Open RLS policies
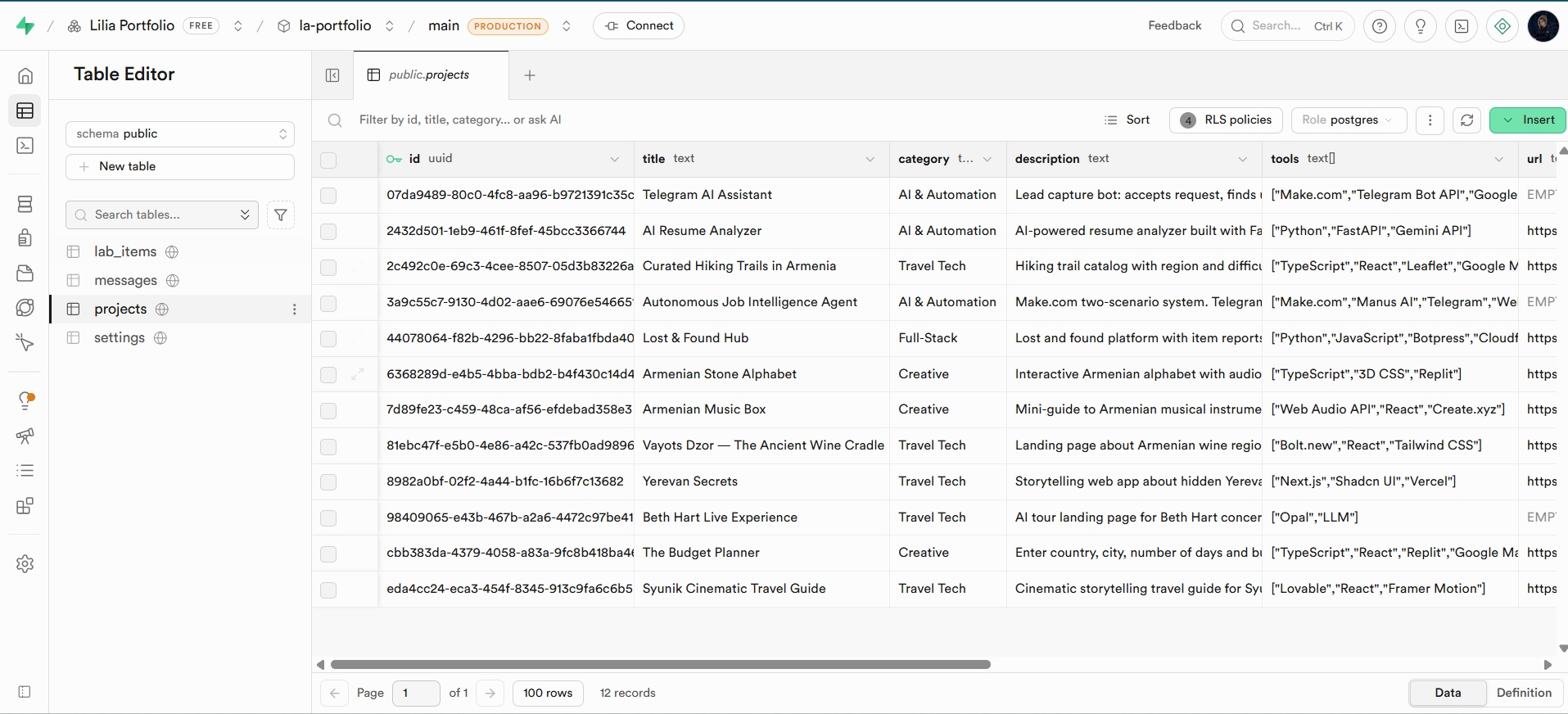The height and width of the screenshot is (714, 1568). 1227,120
